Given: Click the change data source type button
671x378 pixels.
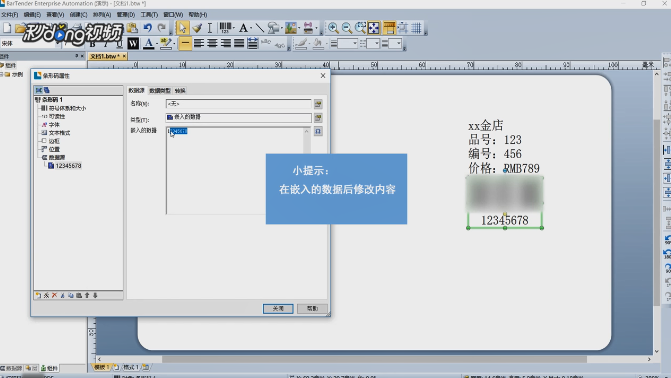Looking at the screenshot, I should point(318,118).
